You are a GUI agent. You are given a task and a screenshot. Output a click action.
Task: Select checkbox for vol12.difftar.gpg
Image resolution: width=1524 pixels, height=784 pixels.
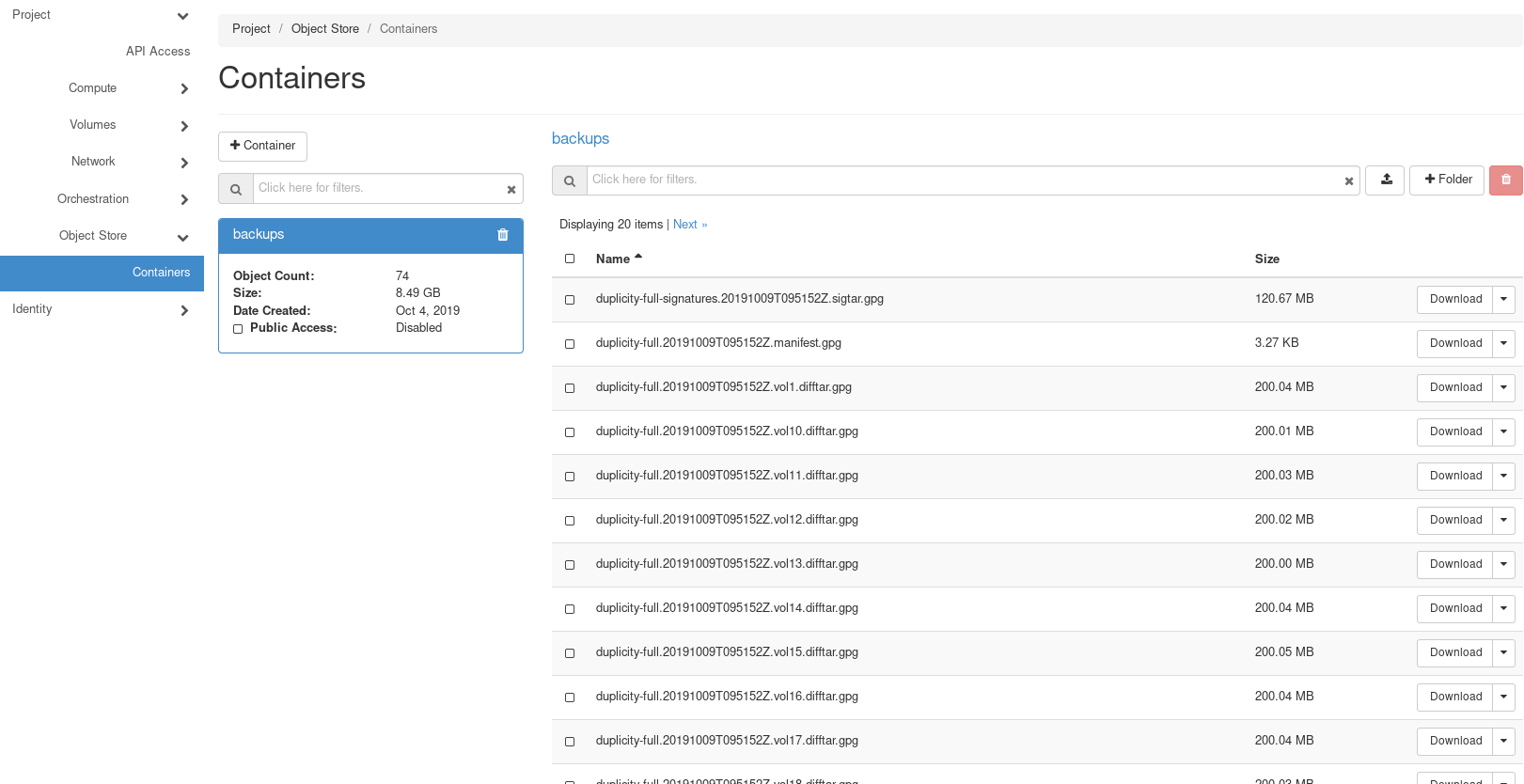pyautogui.click(x=570, y=521)
